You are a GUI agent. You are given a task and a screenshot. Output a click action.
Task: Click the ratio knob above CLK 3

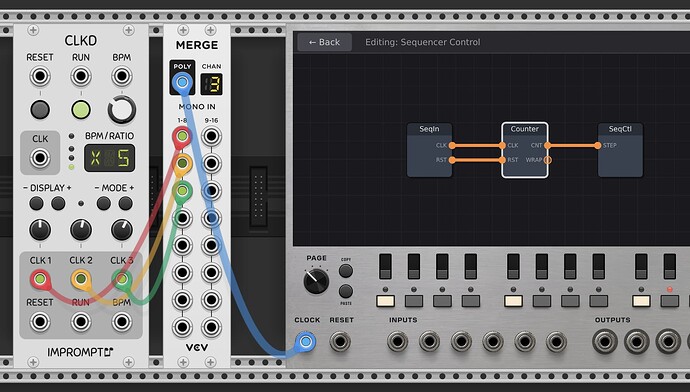point(122,230)
